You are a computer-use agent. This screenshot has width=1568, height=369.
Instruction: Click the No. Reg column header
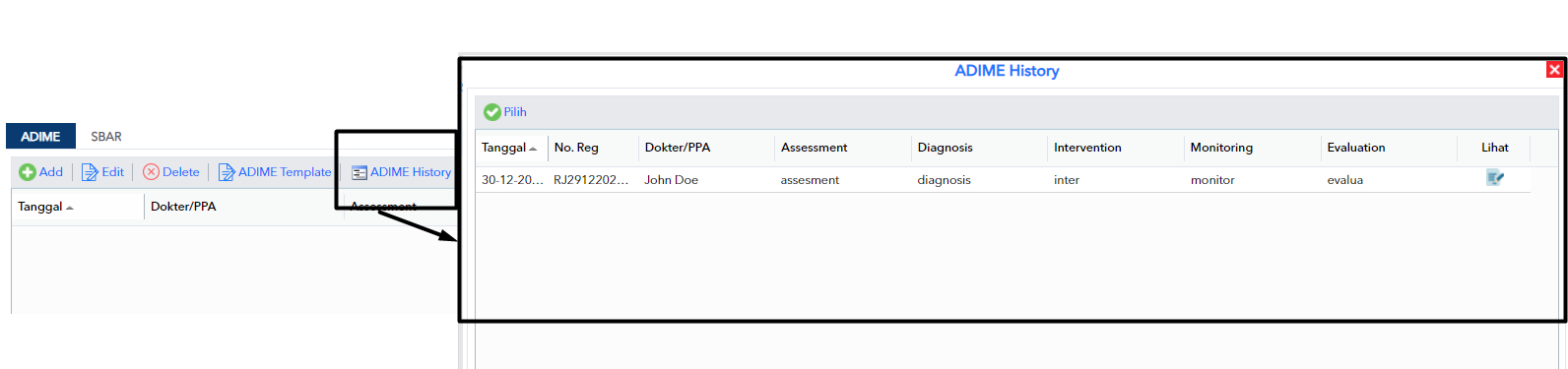click(576, 148)
